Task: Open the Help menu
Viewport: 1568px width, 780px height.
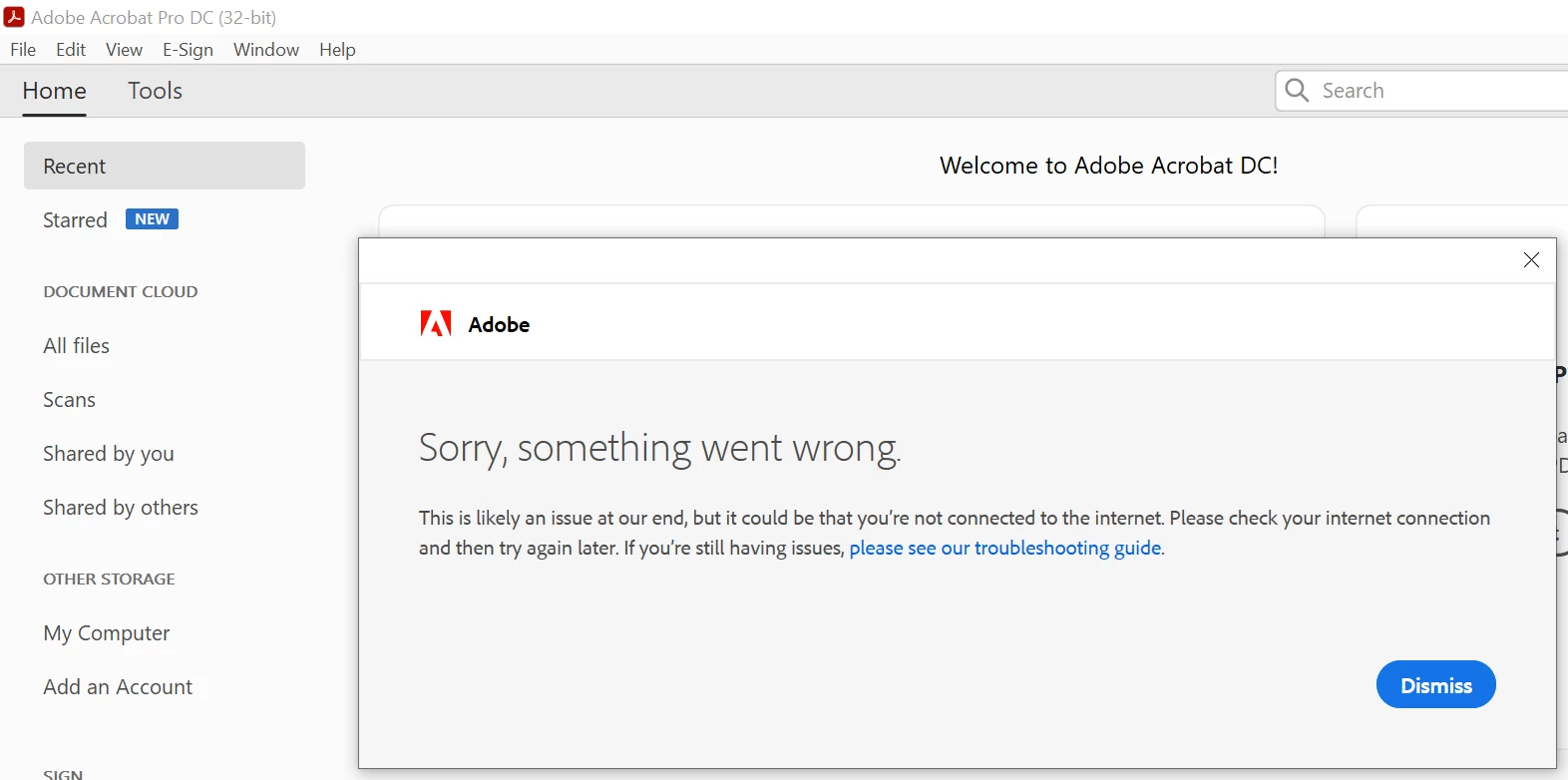Action: point(337,50)
